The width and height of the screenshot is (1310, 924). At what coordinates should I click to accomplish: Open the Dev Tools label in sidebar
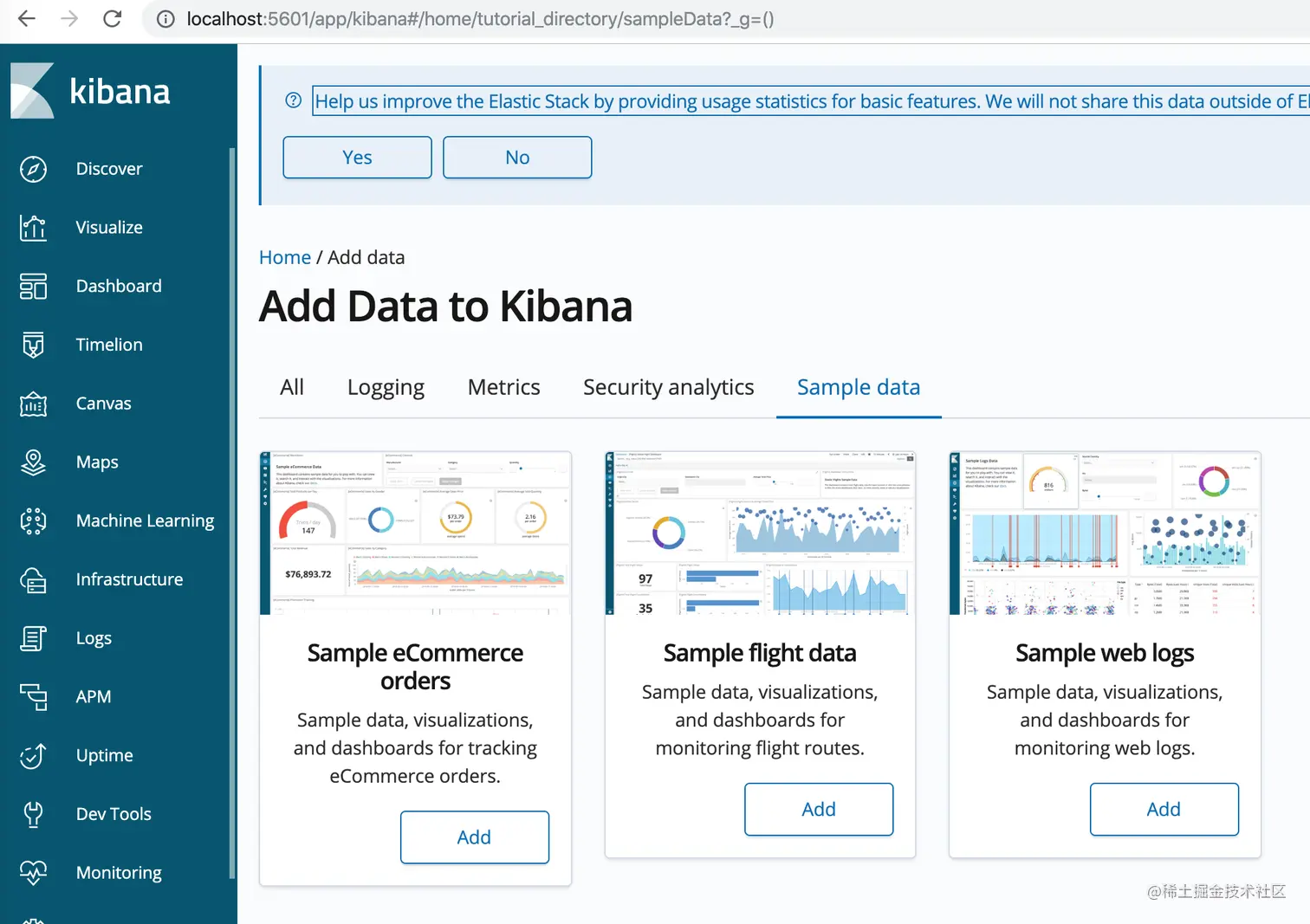113,814
